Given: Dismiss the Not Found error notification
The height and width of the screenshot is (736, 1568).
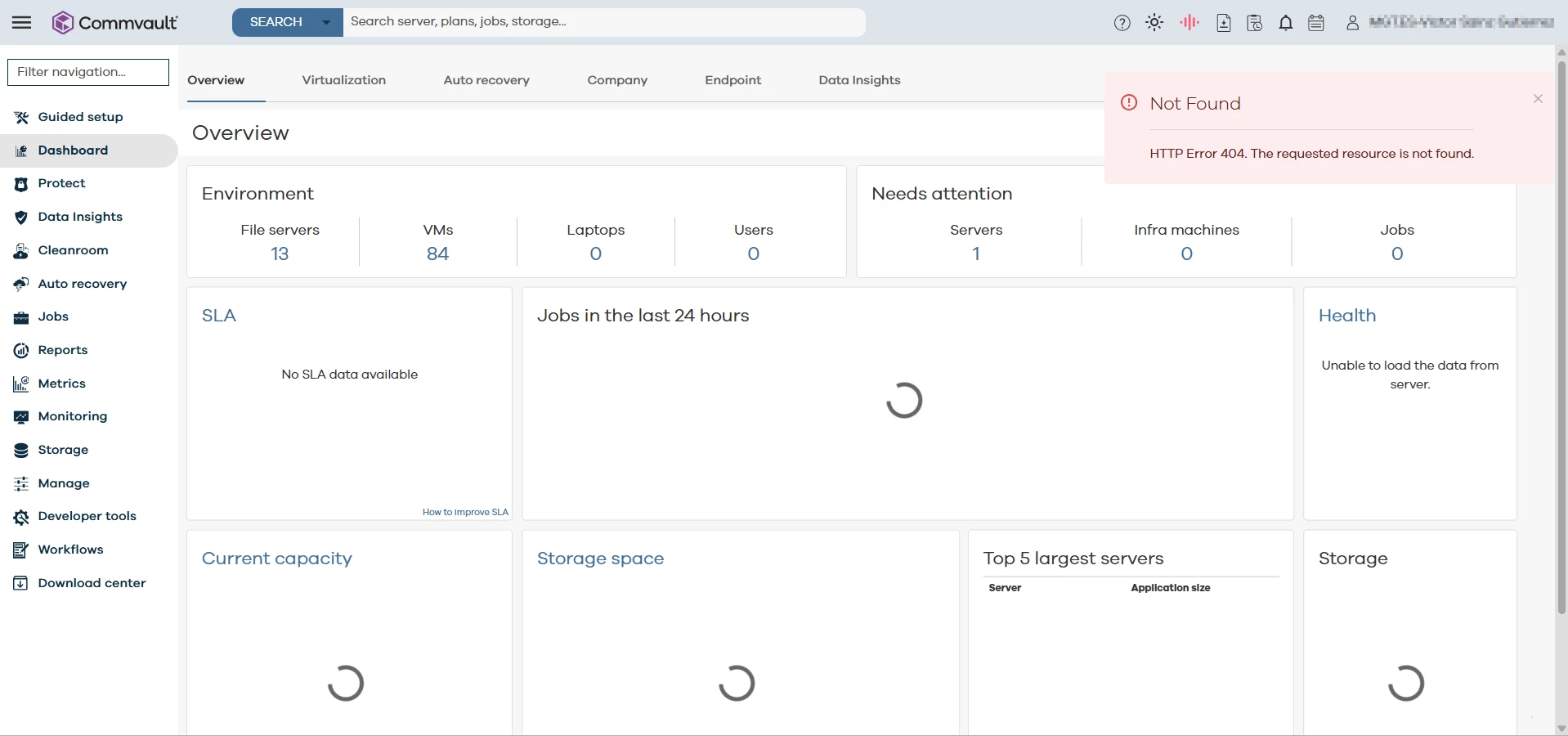Looking at the screenshot, I should (1538, 99).
